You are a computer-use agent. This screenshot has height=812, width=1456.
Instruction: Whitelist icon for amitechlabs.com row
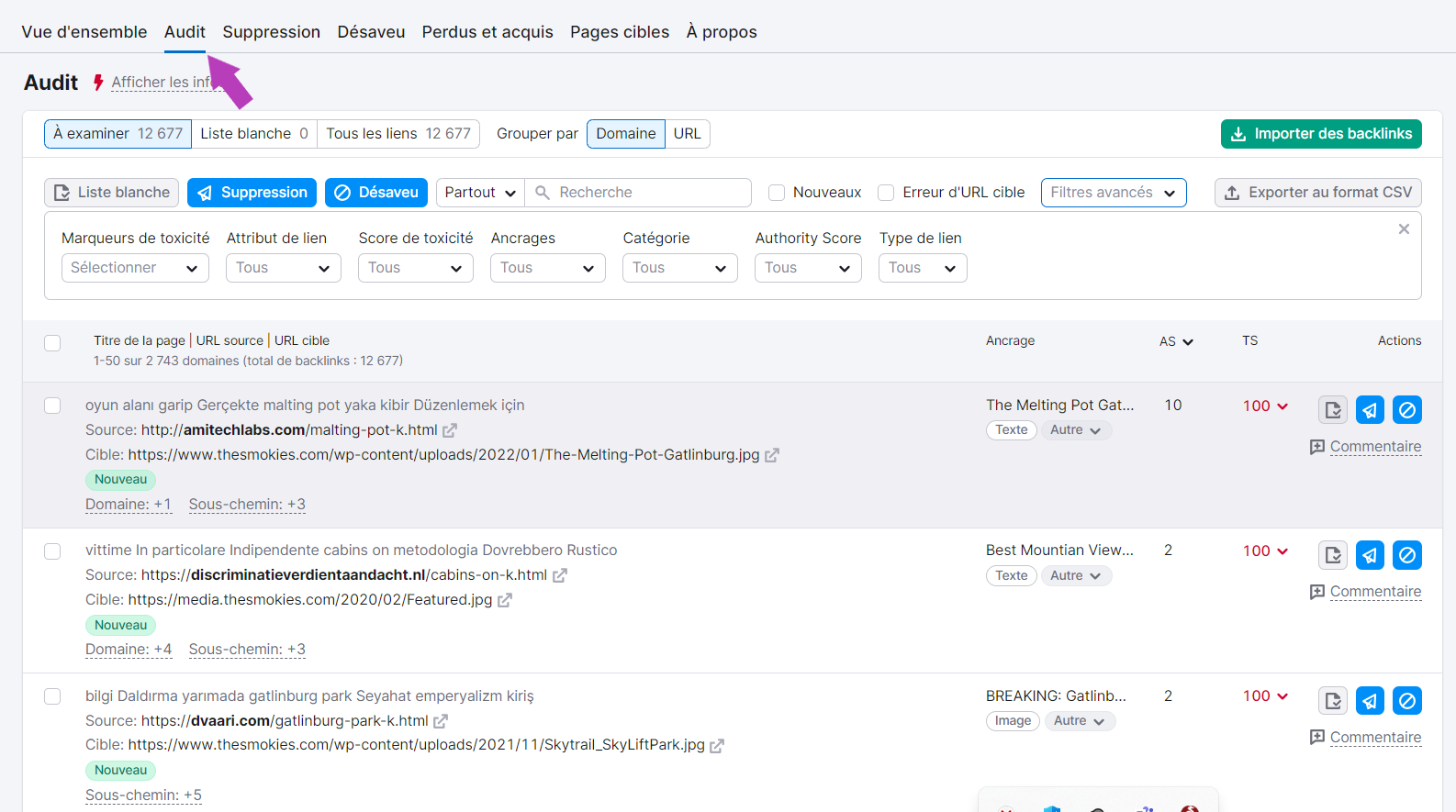click(x=1333, y=410)
